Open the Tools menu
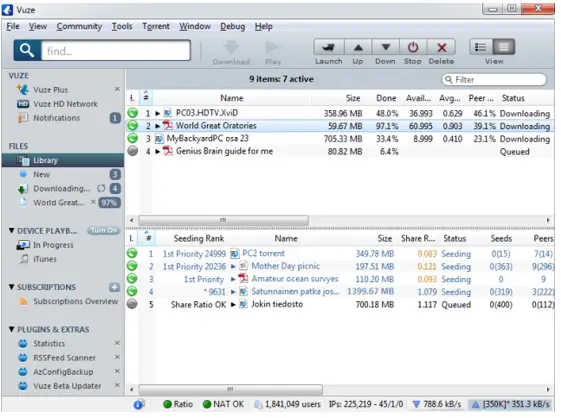The height and width of the screenshot is (418, 561). [x=122, y=26]
